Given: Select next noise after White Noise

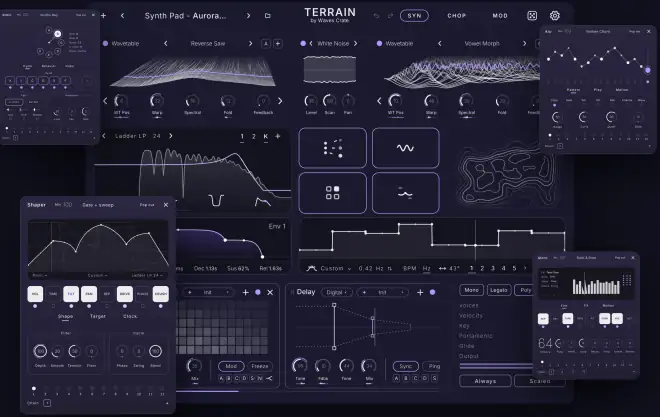Looking at the screenshot, I should [x=355, y=43].
